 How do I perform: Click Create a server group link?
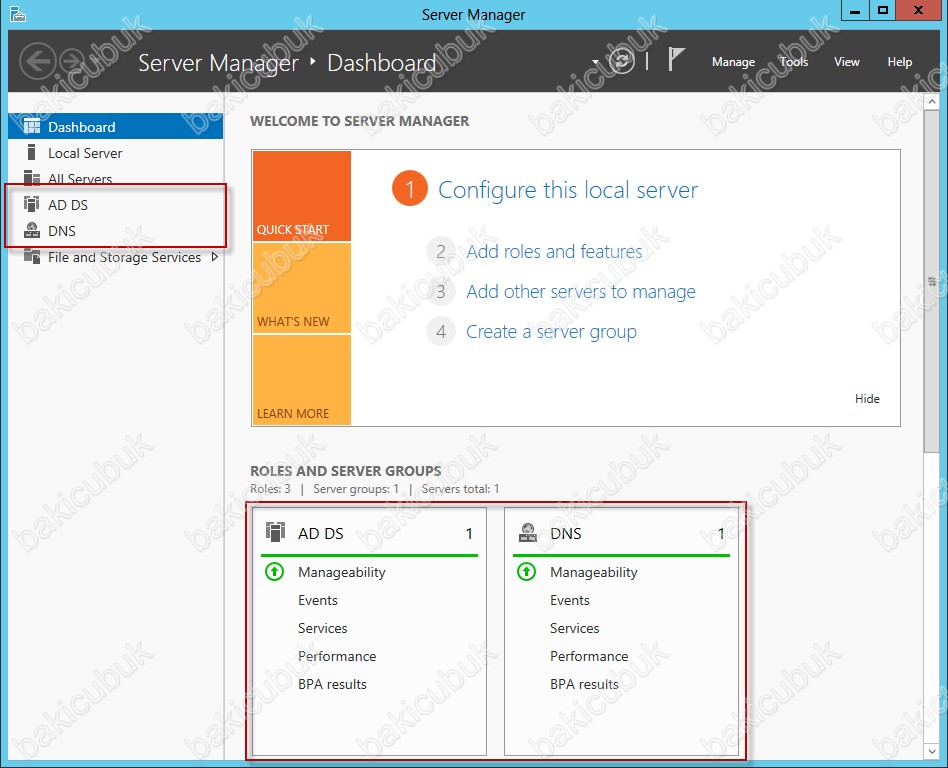click(551, 331)
